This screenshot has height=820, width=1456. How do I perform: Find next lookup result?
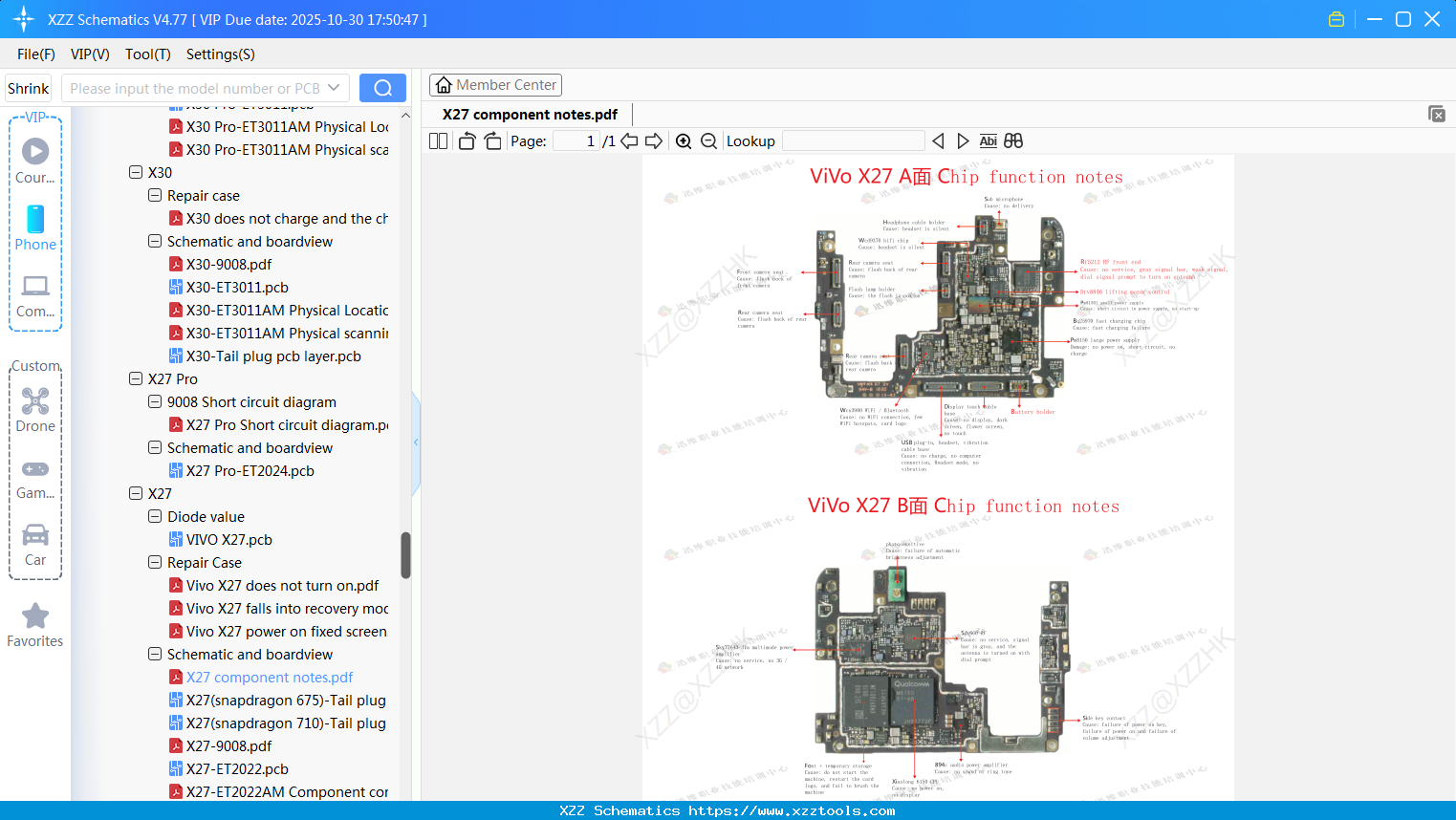tap(963, 140)
